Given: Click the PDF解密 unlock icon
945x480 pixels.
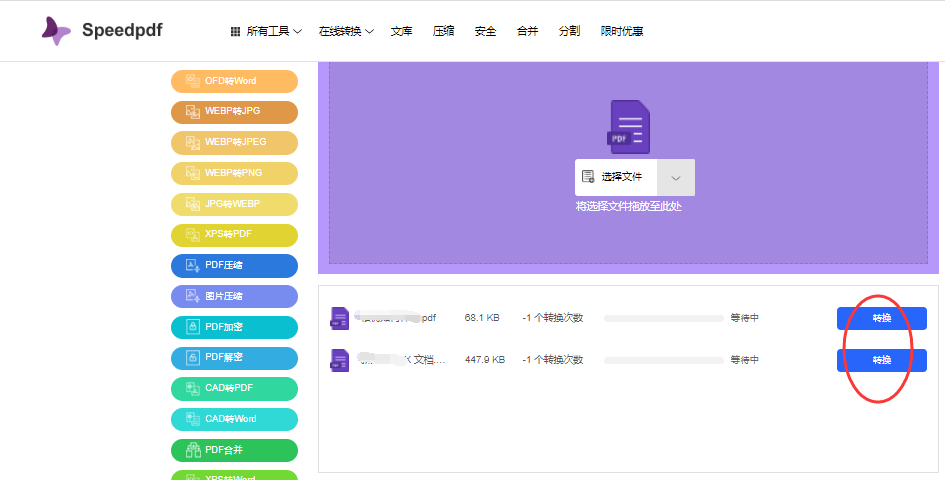Looking at the screenshot, I should coord(192,358).
